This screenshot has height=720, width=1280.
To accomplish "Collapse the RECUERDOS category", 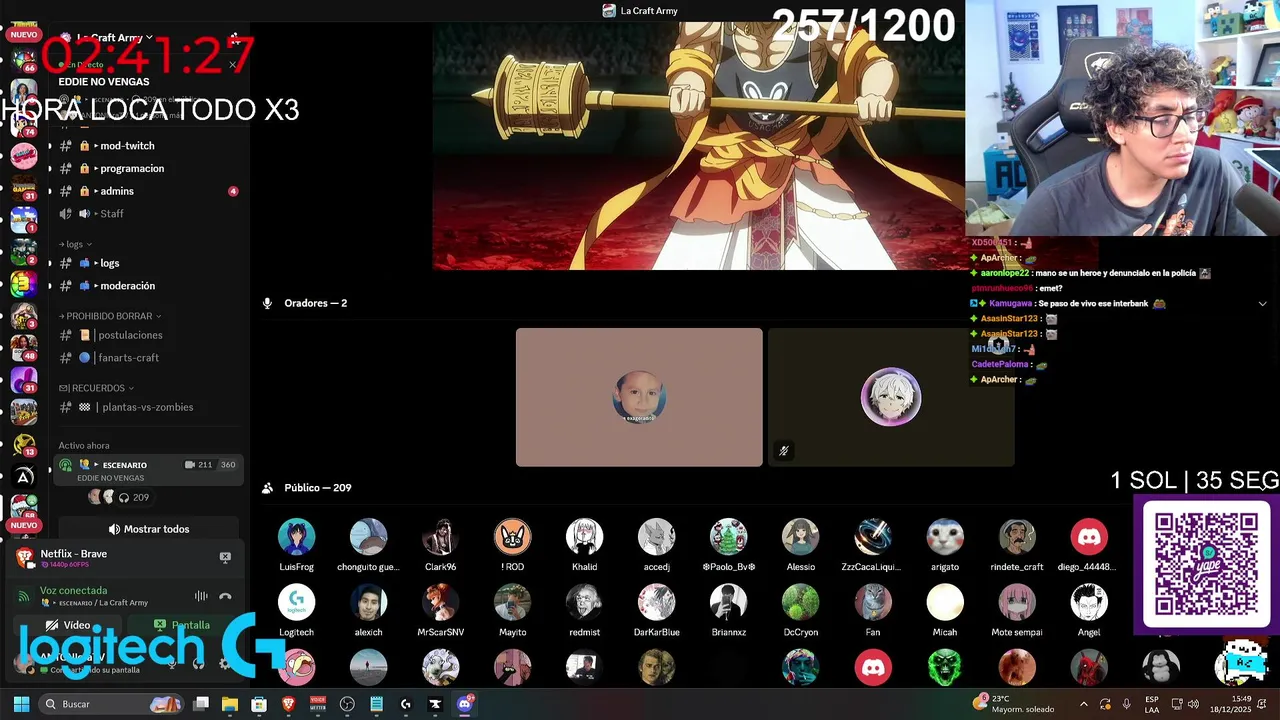I will [96, 388].
